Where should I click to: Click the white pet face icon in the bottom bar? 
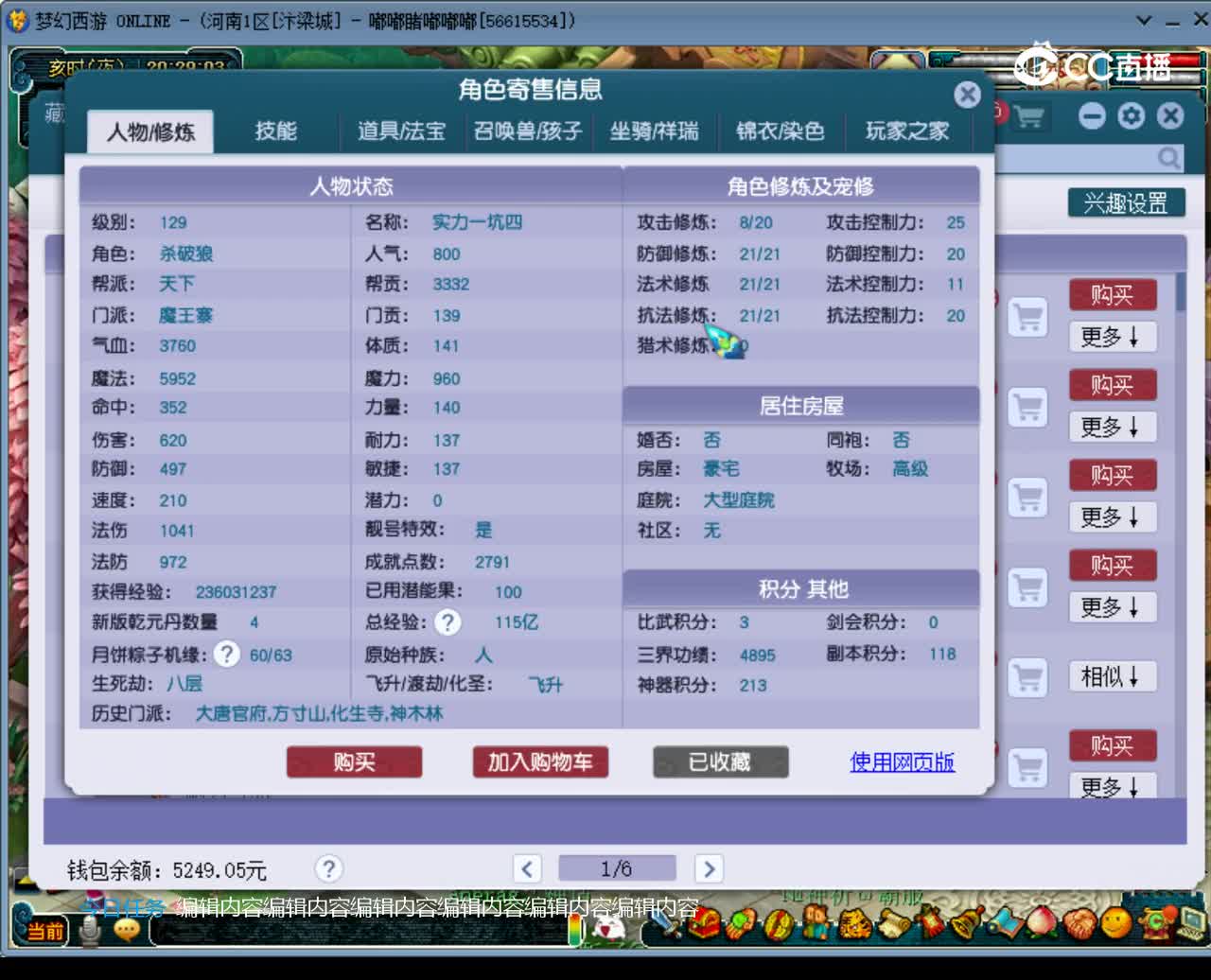point(605,928)
